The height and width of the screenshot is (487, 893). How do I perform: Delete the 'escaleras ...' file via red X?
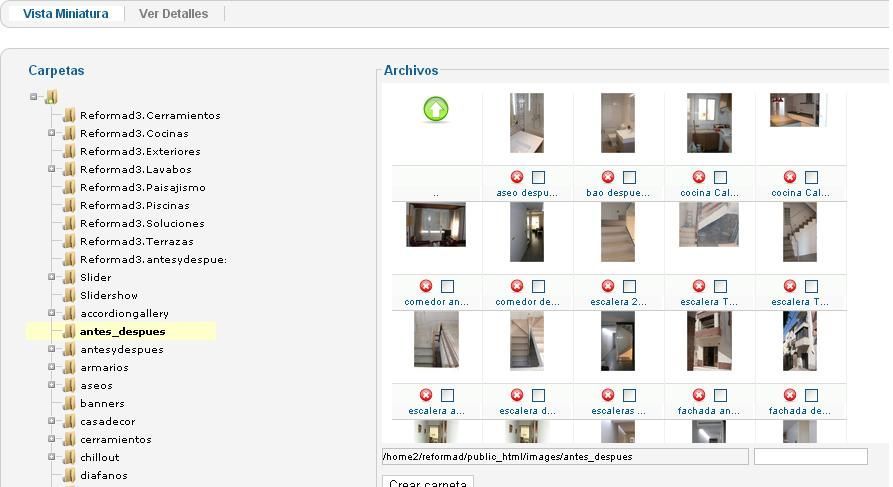point(608,395)
